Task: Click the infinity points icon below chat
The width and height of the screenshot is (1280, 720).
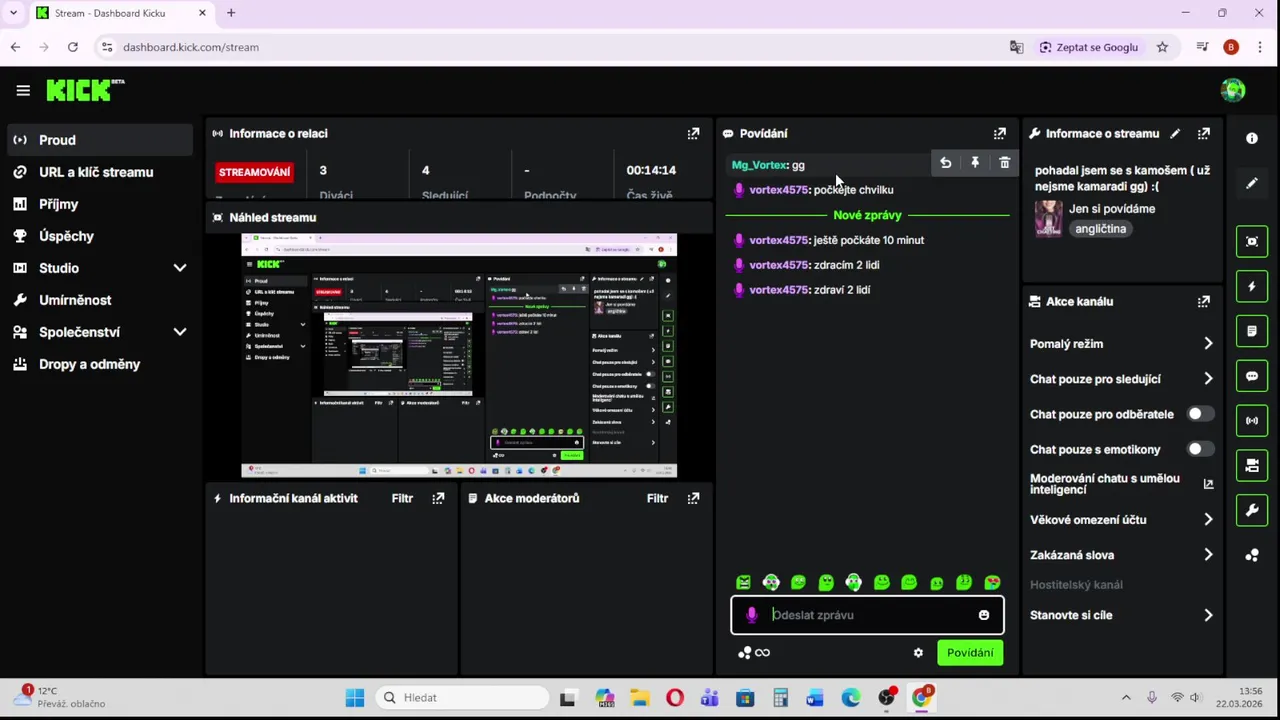Action: (x=762, y=653)
